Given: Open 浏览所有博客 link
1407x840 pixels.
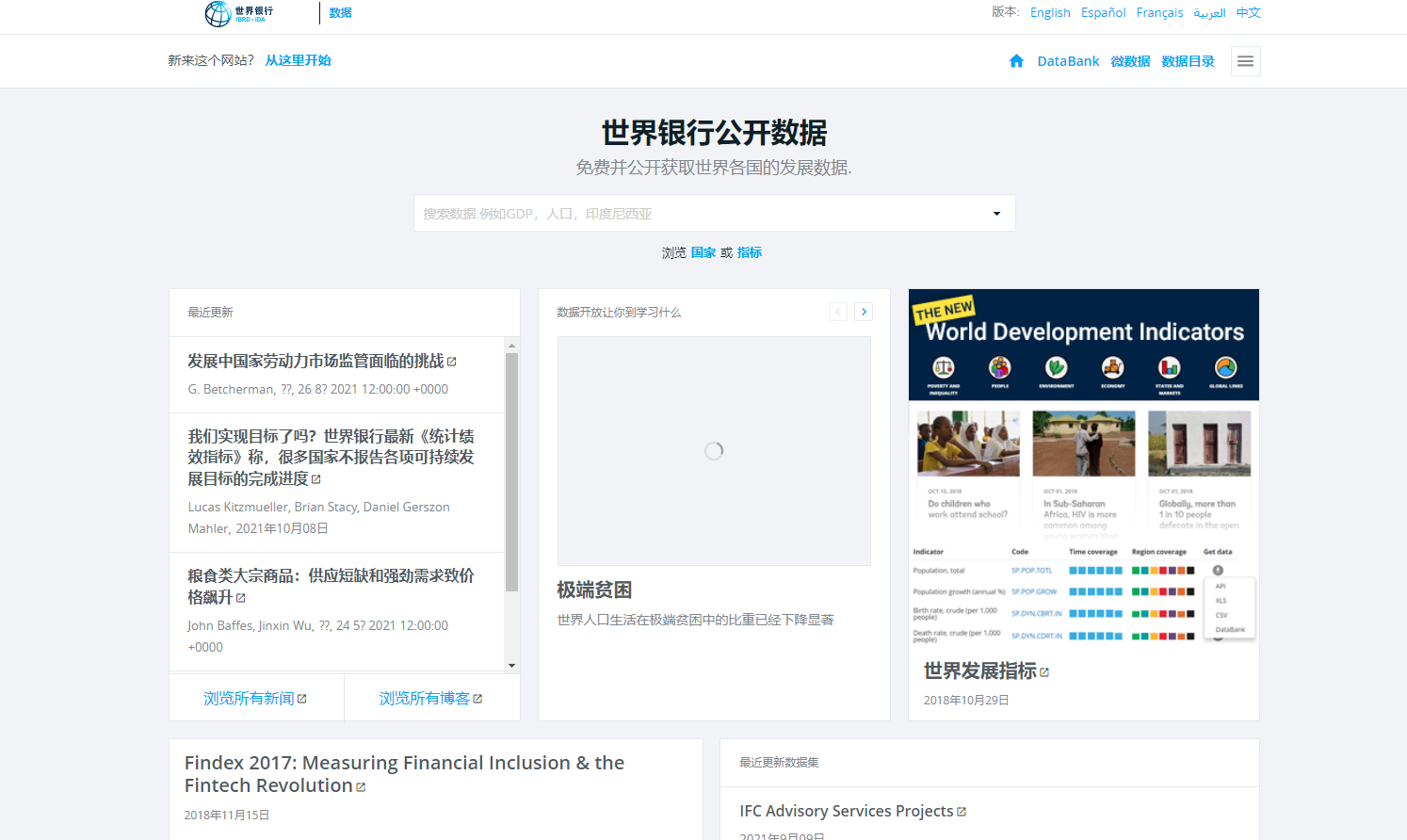Looking at the screenshot, I should click(424, 699).
